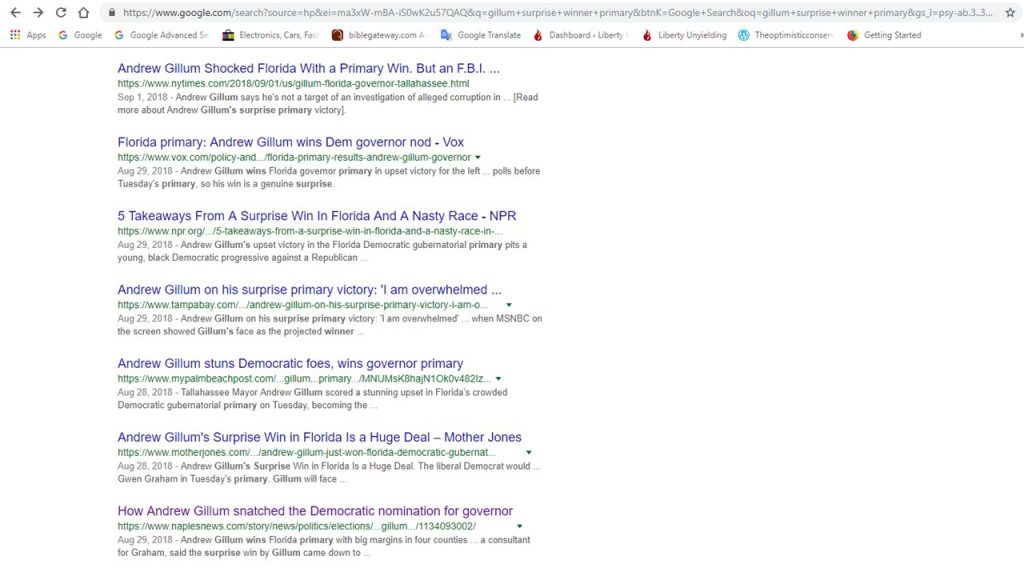The height and width of the screenshot is (576, 1024).
Task: Open 'Andrew Gillum stuns Democratic foes' result
Action: coord(290,363)
